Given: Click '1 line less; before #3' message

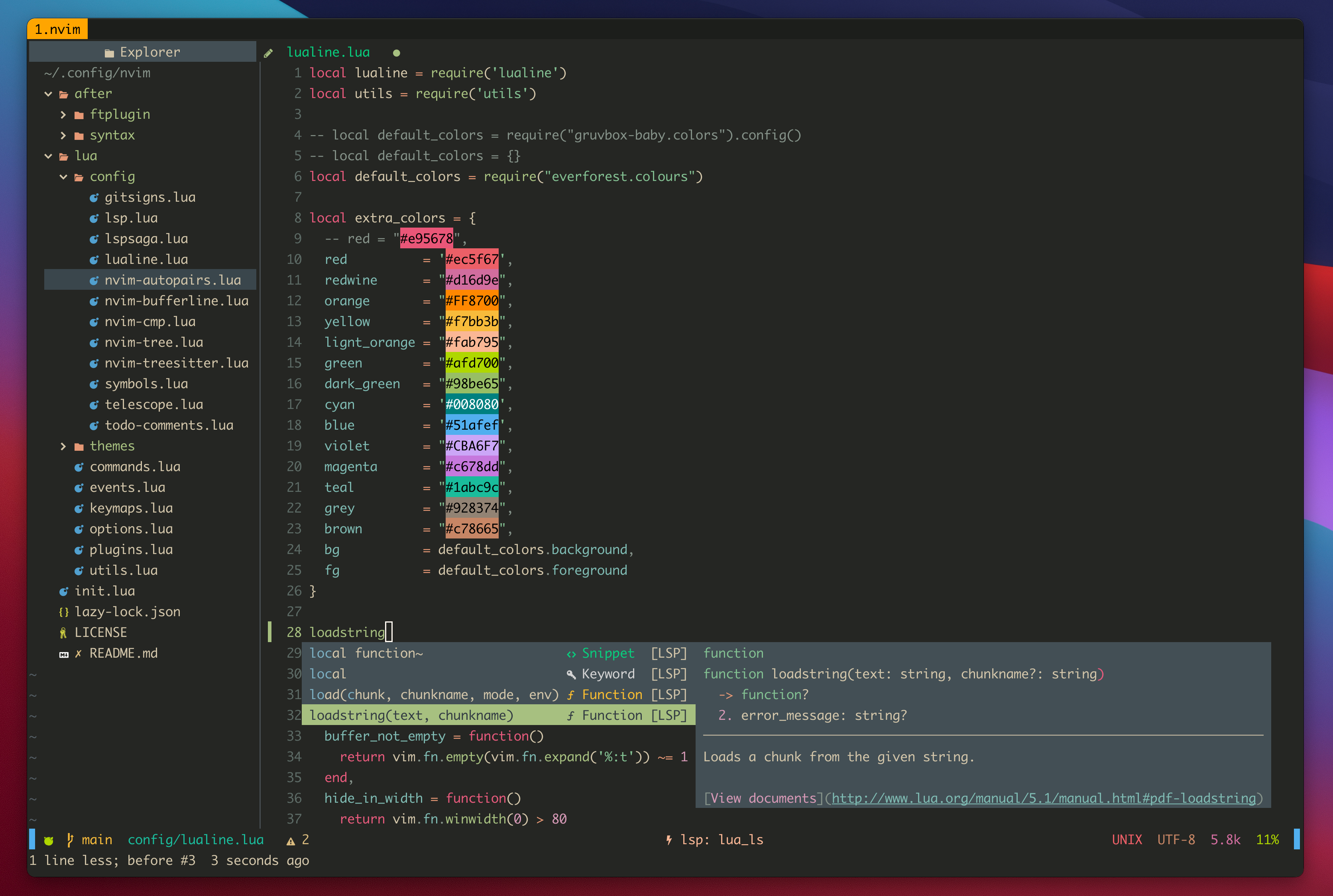Looking at the screenshot, I should click(x=112, y=861).
